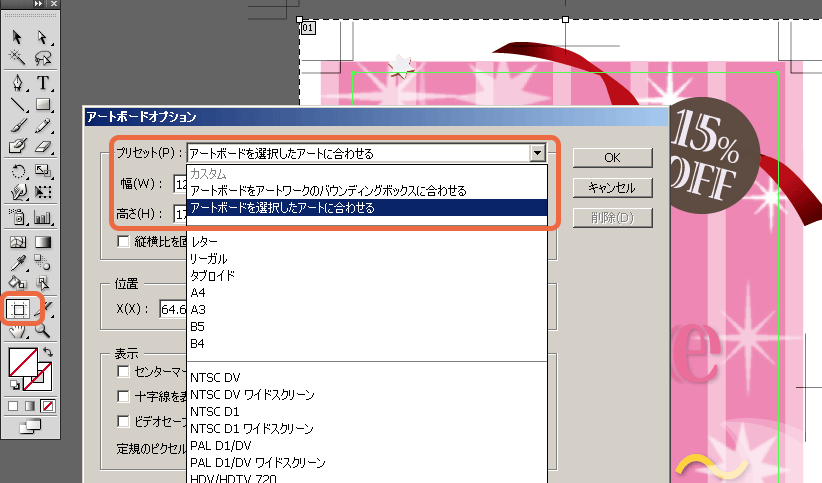Toggle 縦横比を固定 checkbox

click(x=123, y=241)
